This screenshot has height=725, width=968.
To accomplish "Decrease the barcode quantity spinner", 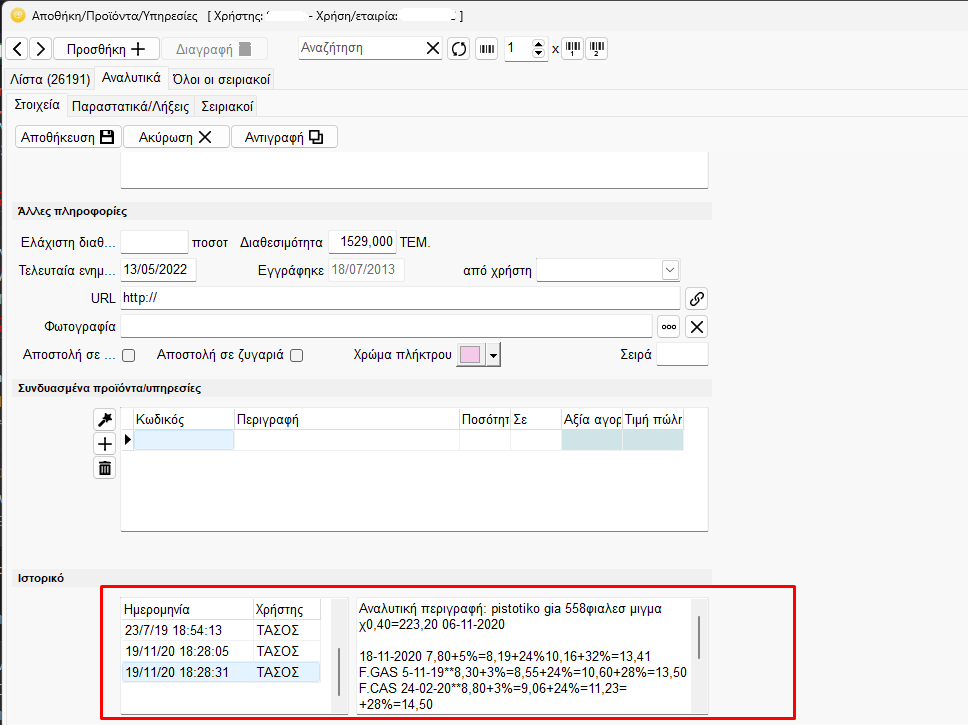I will pos(538,54).
